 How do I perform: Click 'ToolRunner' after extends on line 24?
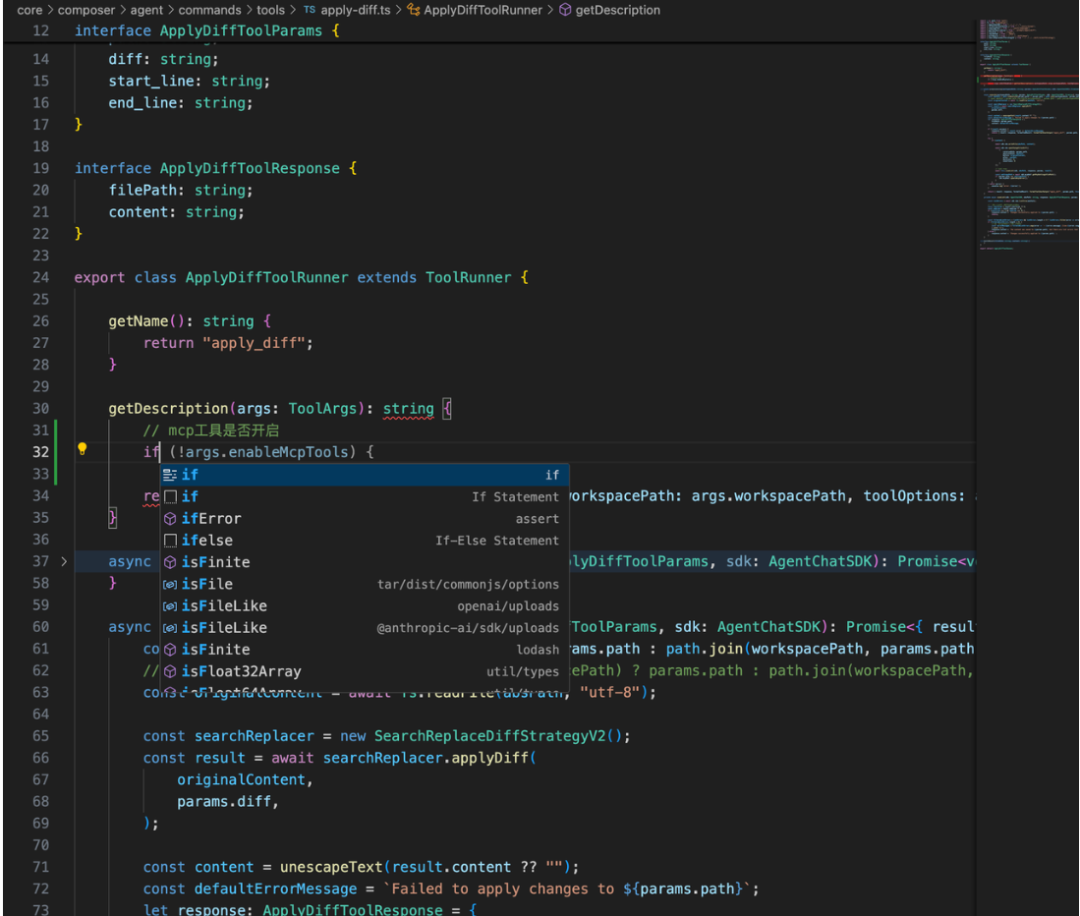tap(468, 278)
